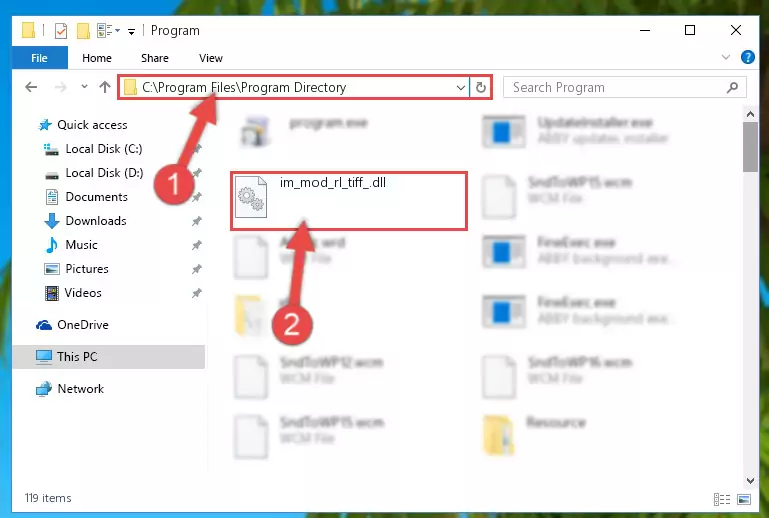Open Downloads in the sidebar

pyautogui.click(x=96, y=221)
